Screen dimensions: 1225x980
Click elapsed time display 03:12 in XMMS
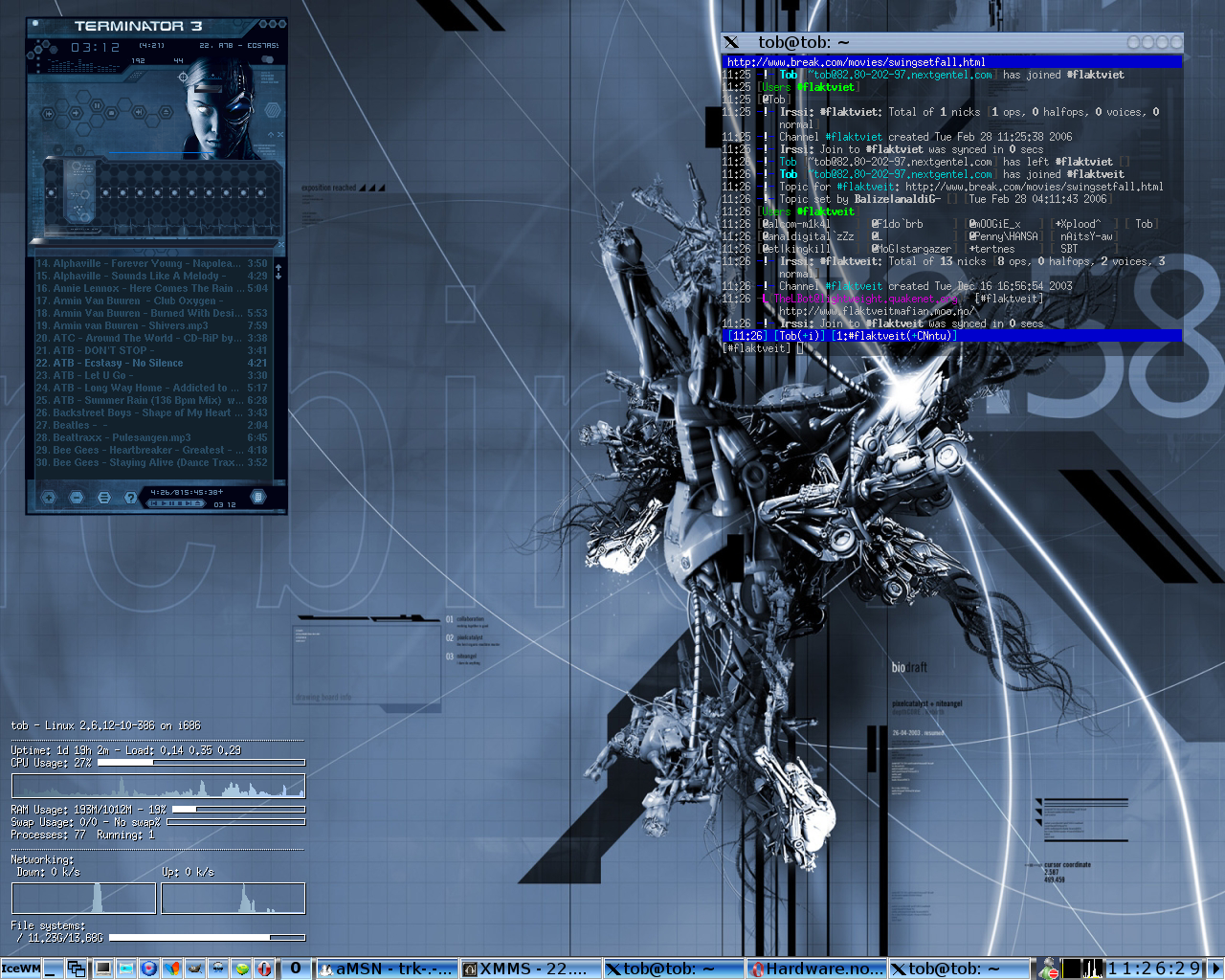(96, 47)
